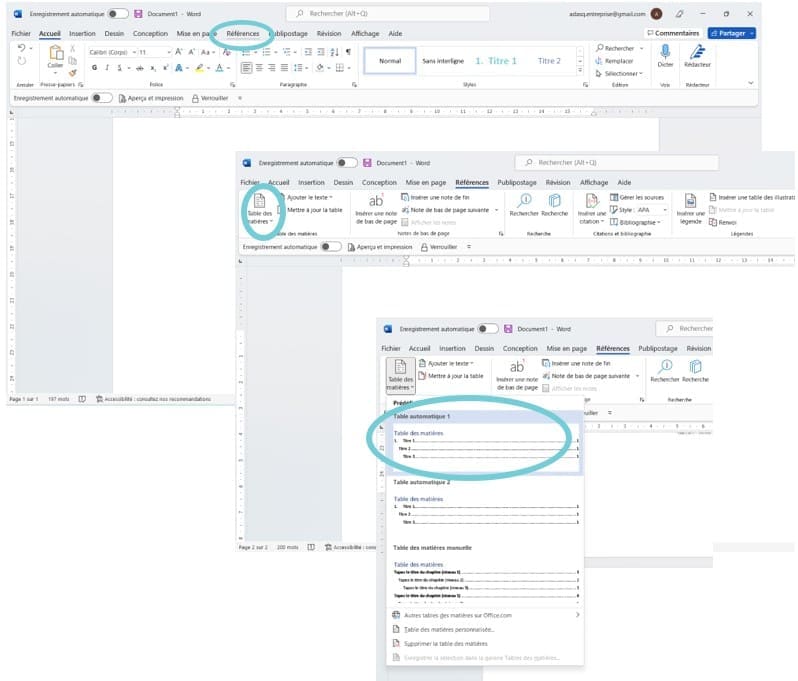Choose Table des matières manuelle thumbnail
Image resolution: width=798 pixels, height=681 pixels.
486,572
